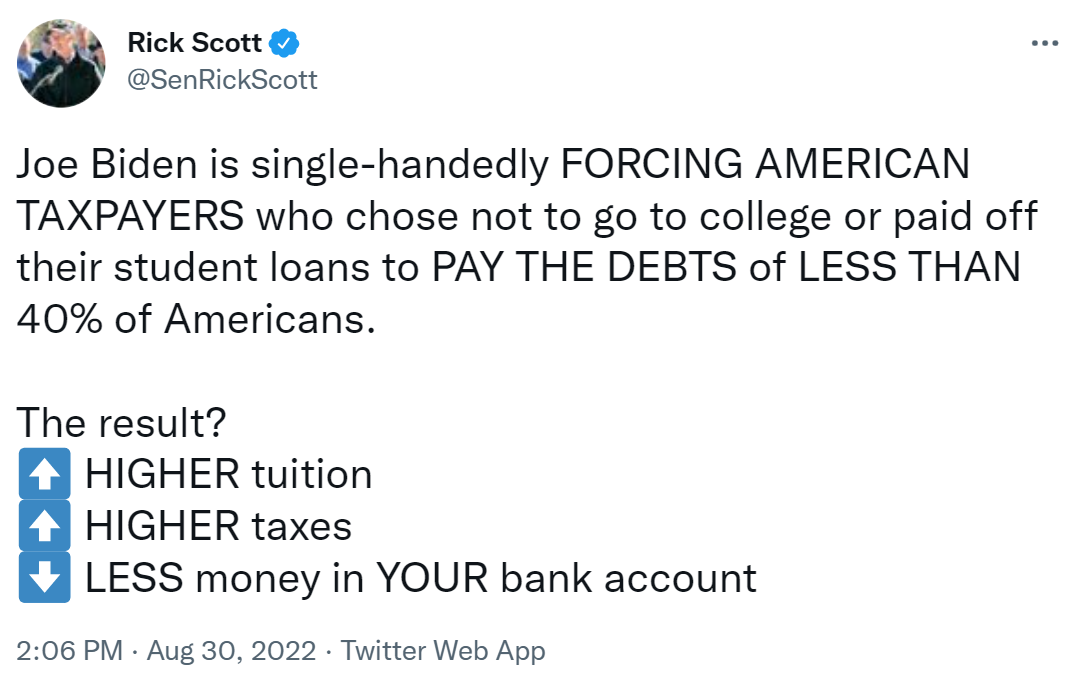Image resolution: width=1076 pixels, height=678 pixels.
Task: Click 'Joe Biden' at tweet start
Action: coord(107,164)
